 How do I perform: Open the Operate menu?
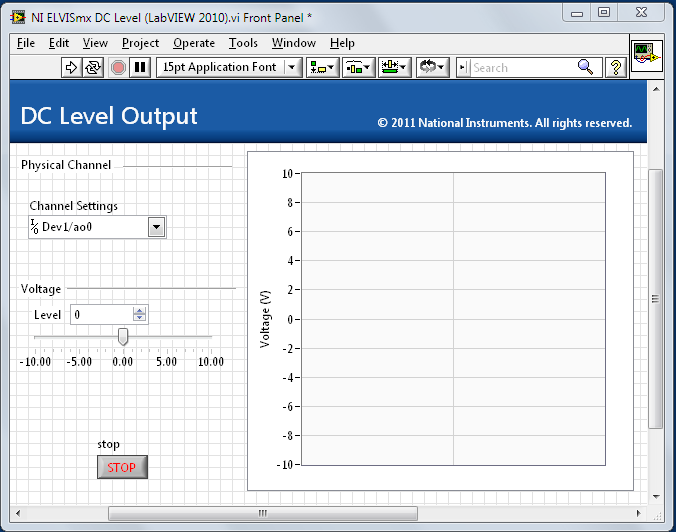click(x=193, y=43)
